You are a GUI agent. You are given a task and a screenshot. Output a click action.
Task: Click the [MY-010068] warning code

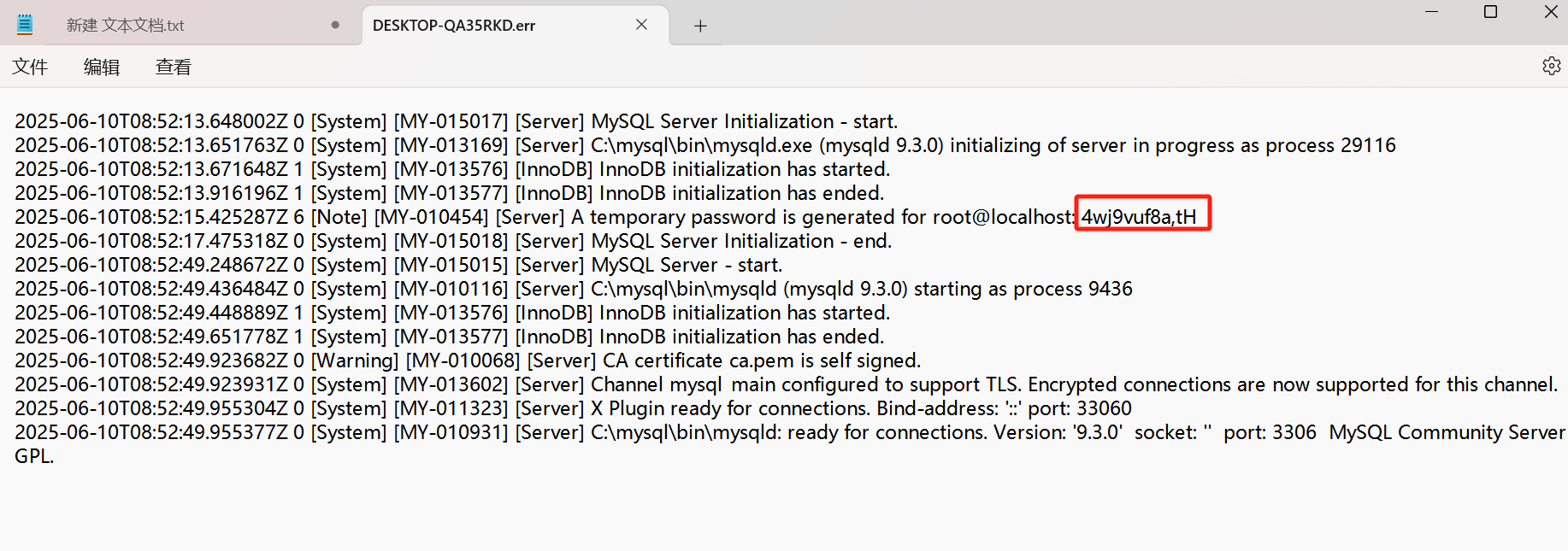pos(463,360)
